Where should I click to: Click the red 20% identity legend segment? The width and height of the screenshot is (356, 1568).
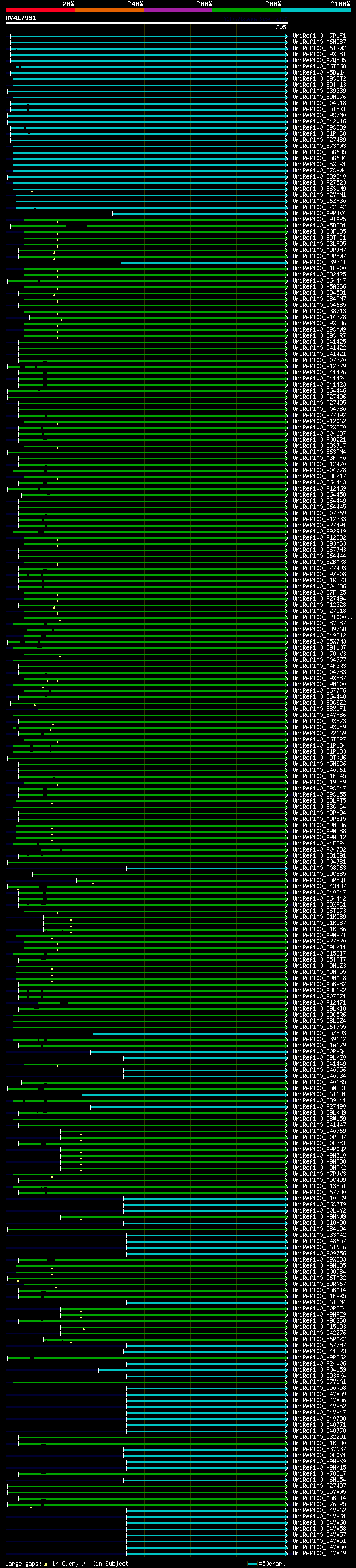39,10
